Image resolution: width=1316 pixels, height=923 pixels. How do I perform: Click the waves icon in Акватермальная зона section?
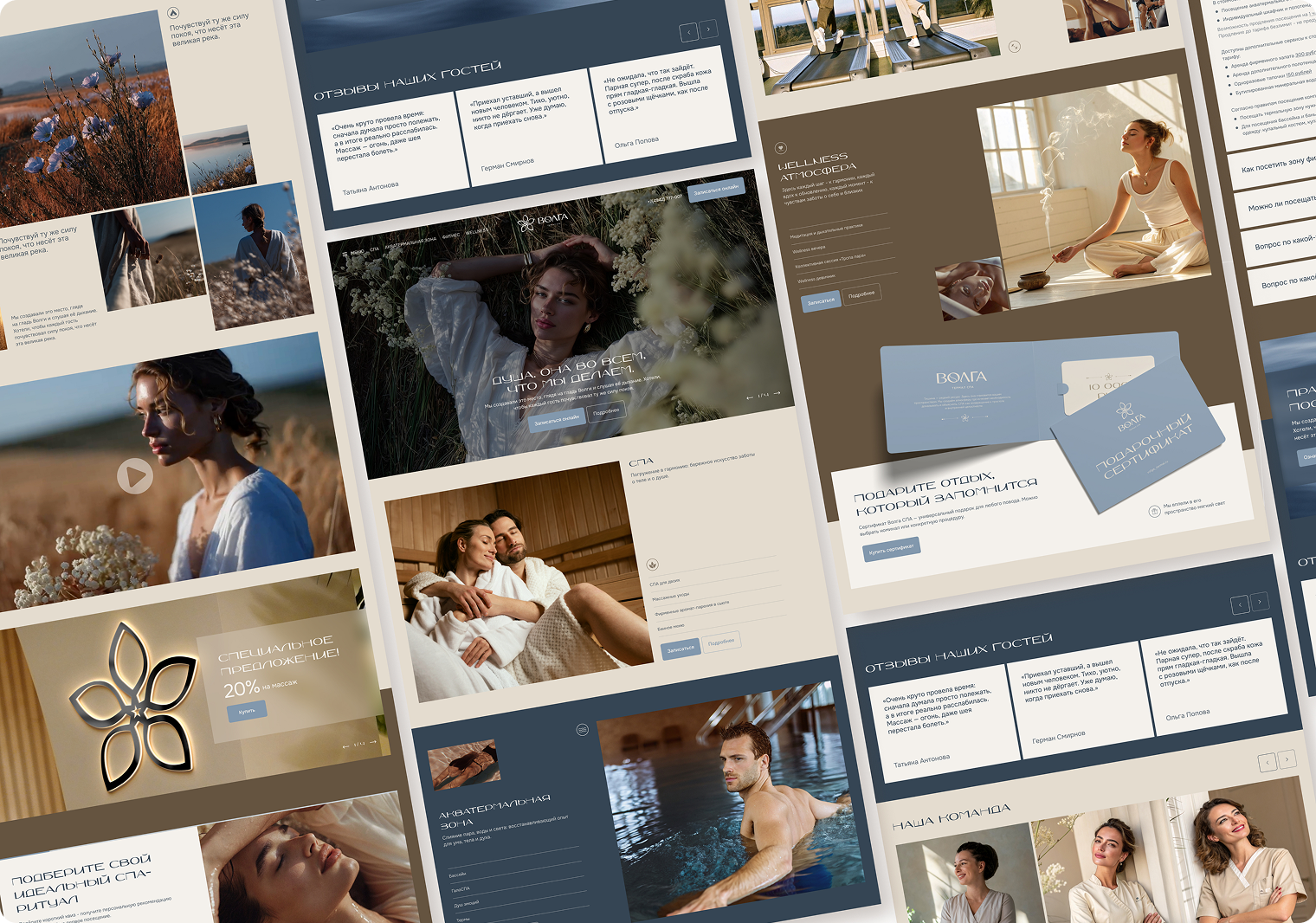tap(582, 730)
